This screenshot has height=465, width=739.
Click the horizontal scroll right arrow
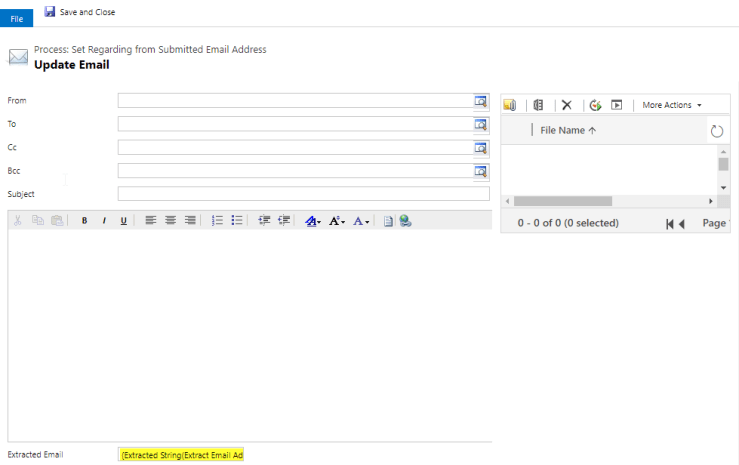click(x=711, y=201)
